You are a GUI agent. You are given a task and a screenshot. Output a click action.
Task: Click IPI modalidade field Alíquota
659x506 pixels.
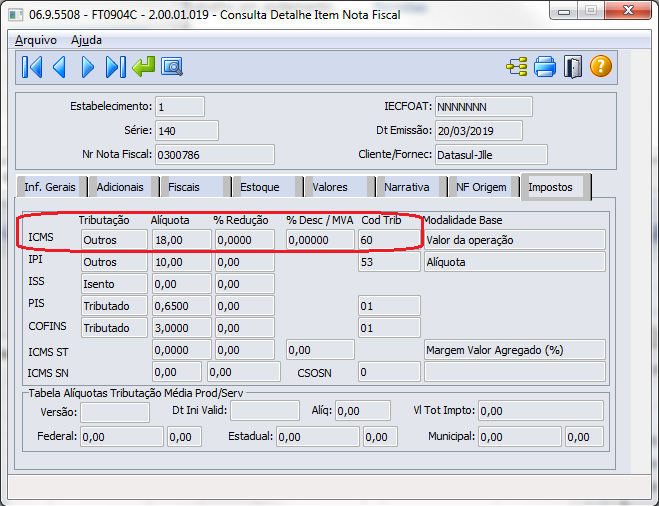pos(515,262)
